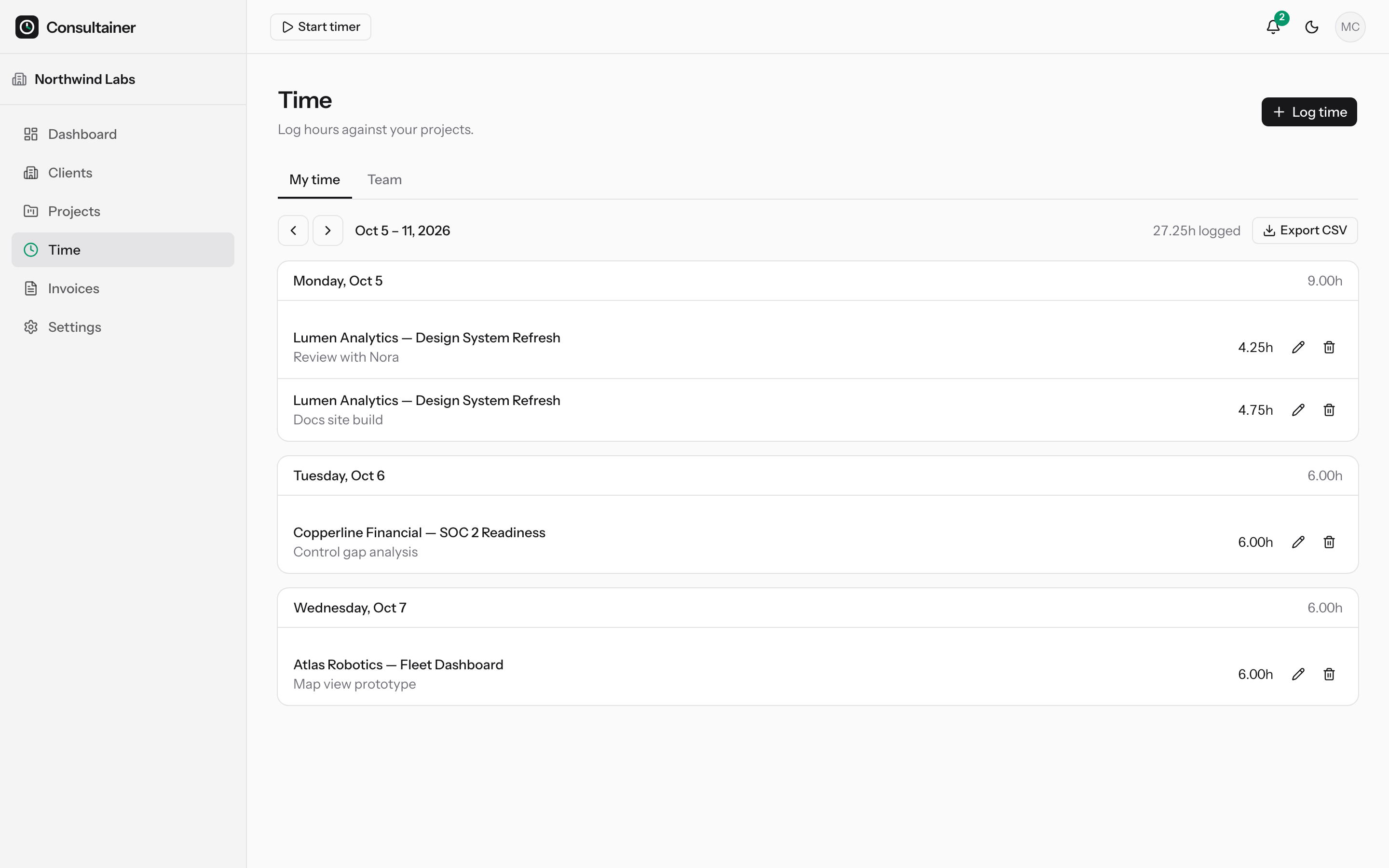
Task: Edit the Review with Nora time entry
Action: [x=1298, y=347]
